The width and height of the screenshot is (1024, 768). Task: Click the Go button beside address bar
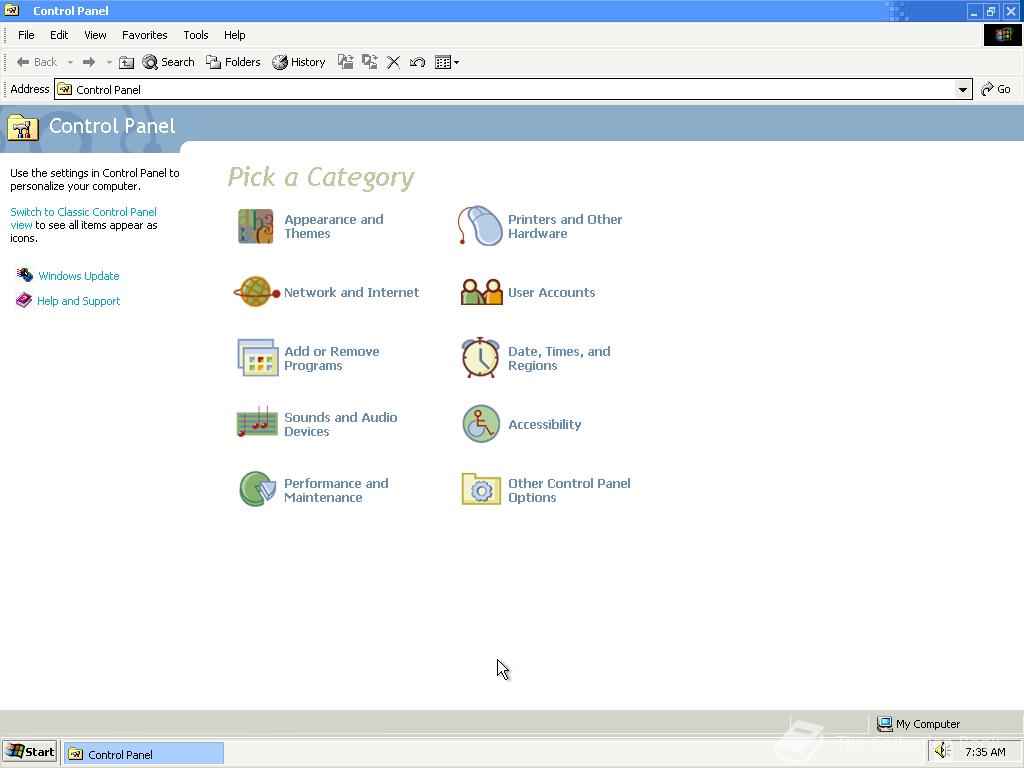(x=996, y=89)
